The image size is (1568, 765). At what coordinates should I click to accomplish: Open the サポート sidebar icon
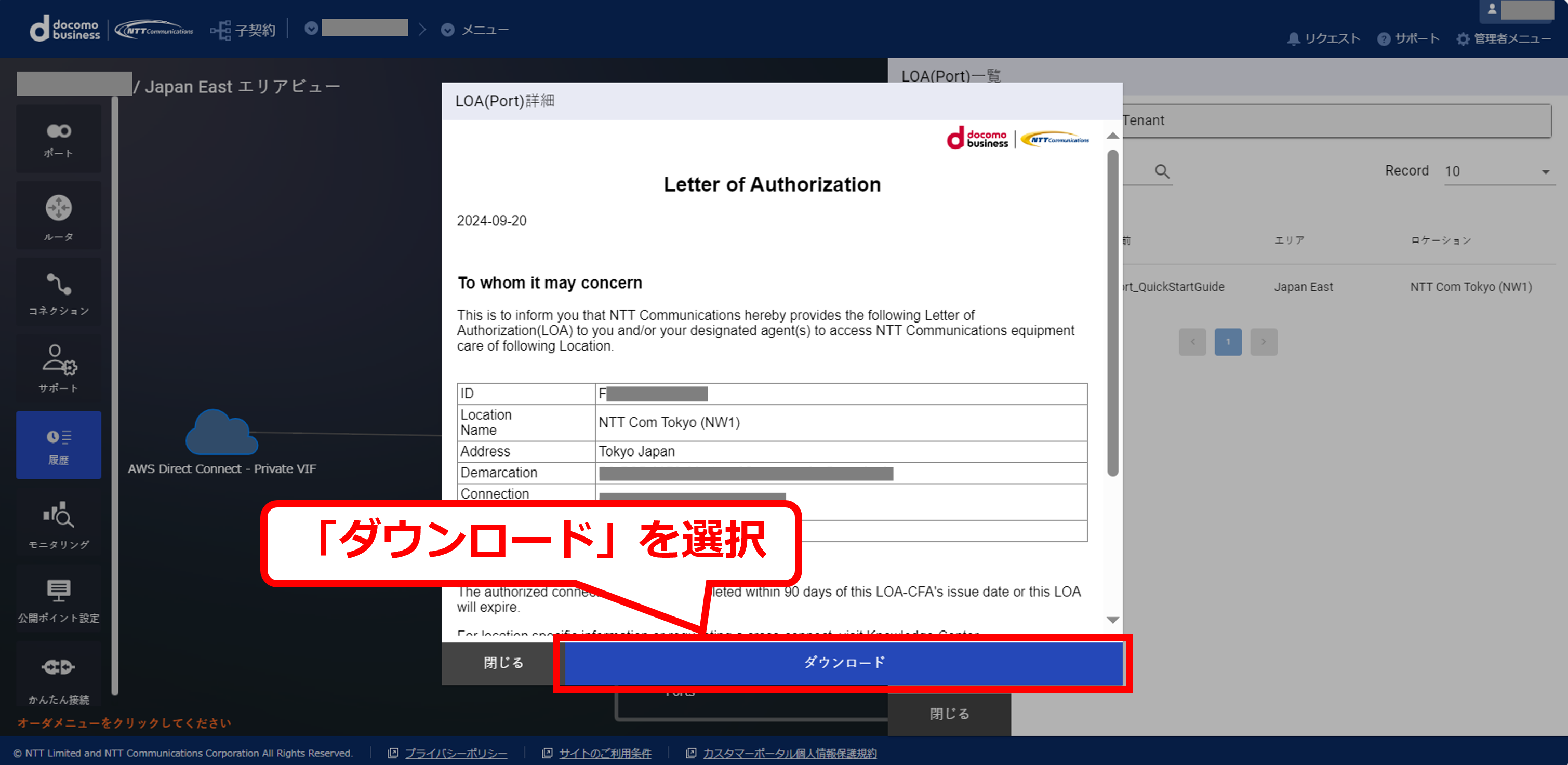(x=58, y=368)
